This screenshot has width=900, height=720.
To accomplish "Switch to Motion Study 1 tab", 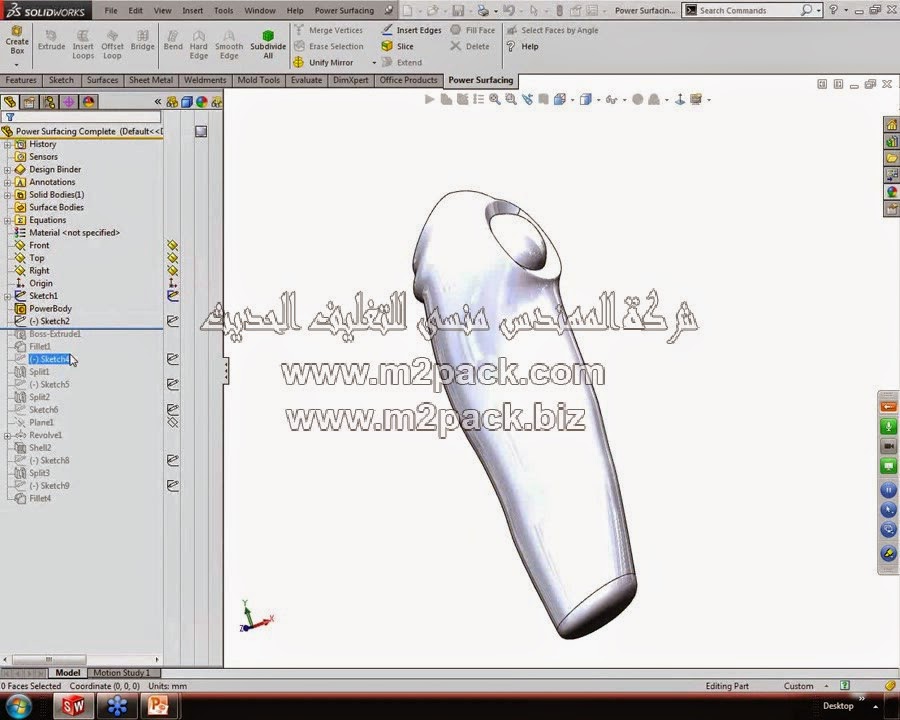I will (122, 672).
